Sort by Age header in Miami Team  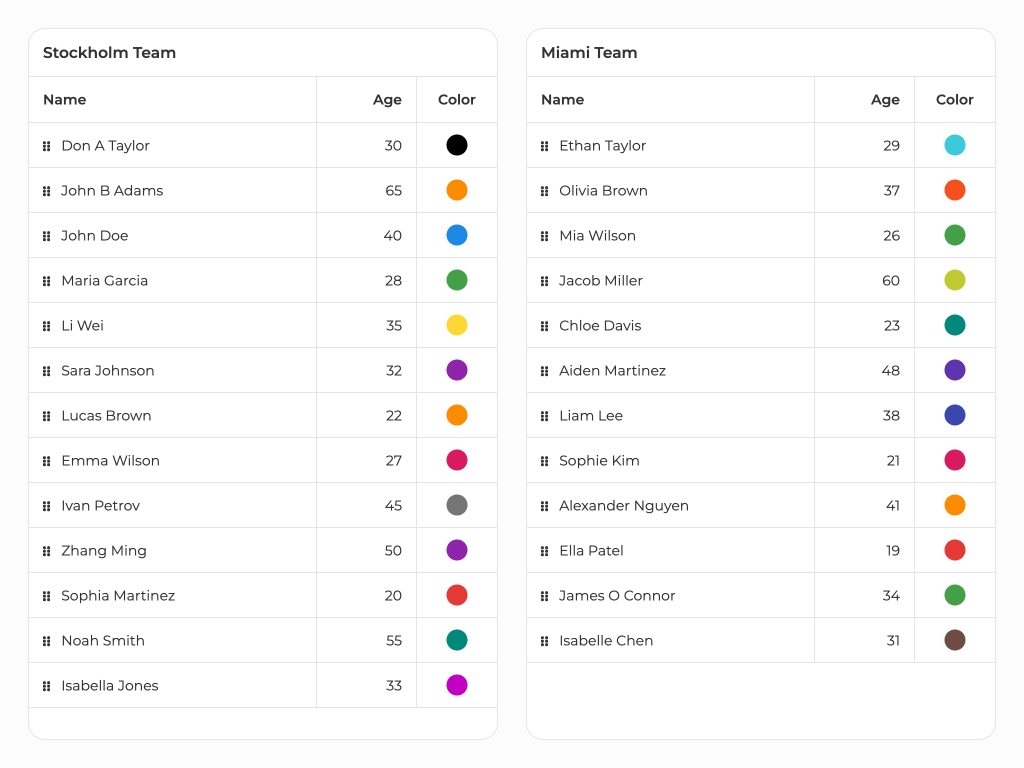885,100
